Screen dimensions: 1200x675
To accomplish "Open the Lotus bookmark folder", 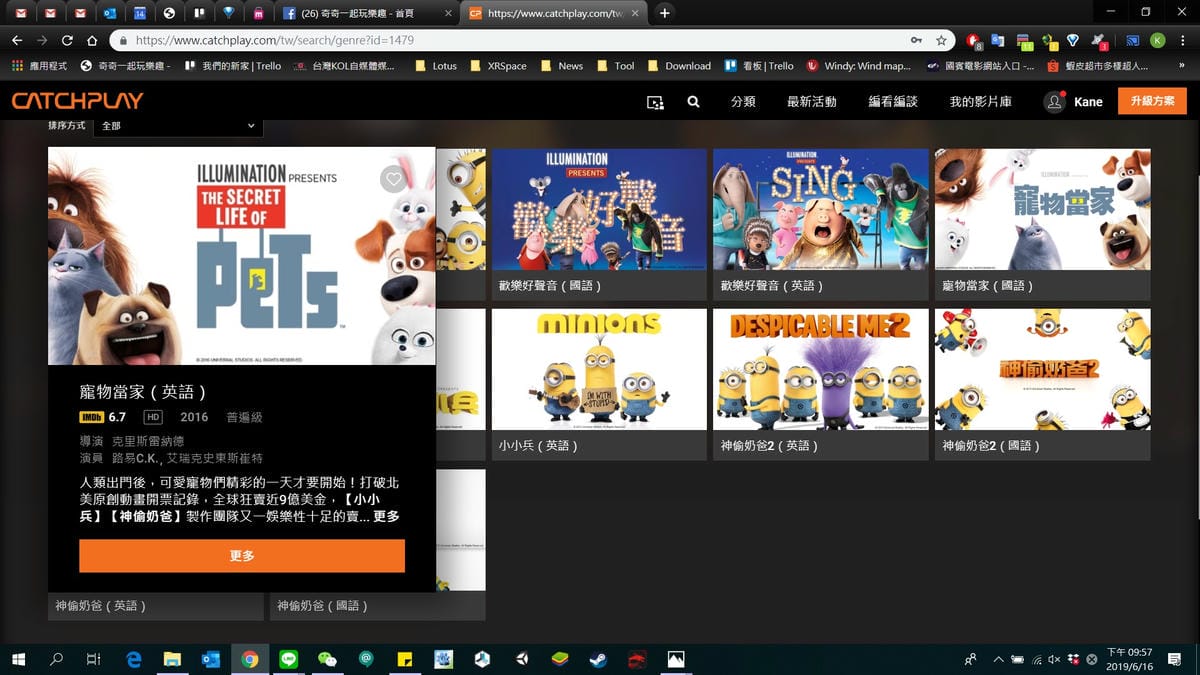I will pos(435,66).
